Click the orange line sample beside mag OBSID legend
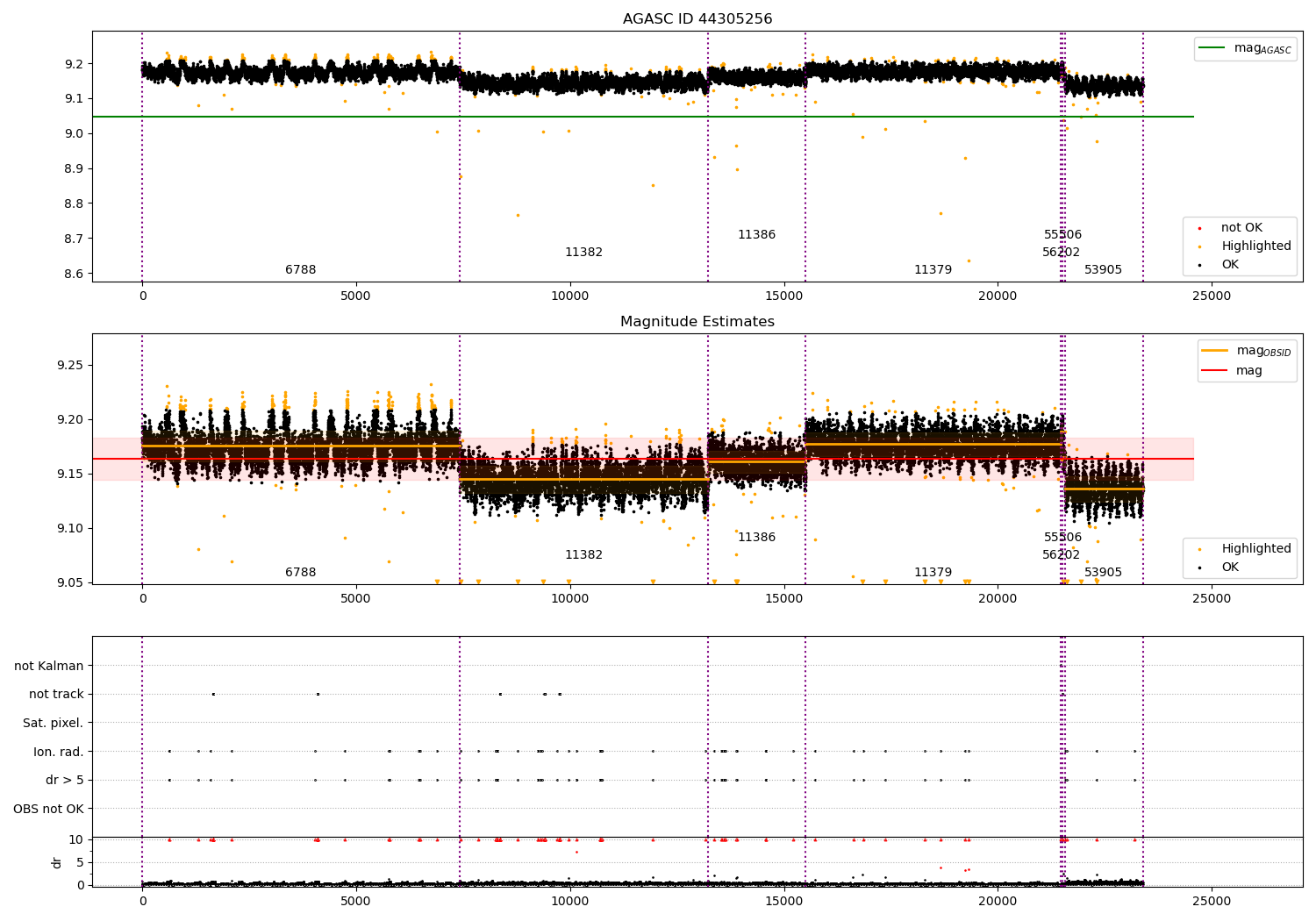The height and width of the screenshot is (921, 1316). (1215, 351)
